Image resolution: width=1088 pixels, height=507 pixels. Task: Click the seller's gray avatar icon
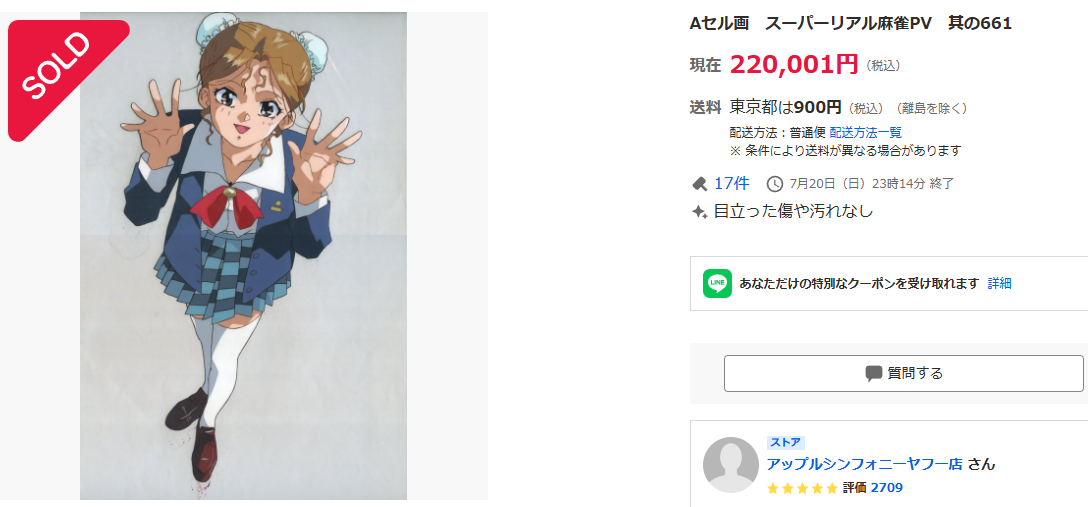click(x=731, y=465)
